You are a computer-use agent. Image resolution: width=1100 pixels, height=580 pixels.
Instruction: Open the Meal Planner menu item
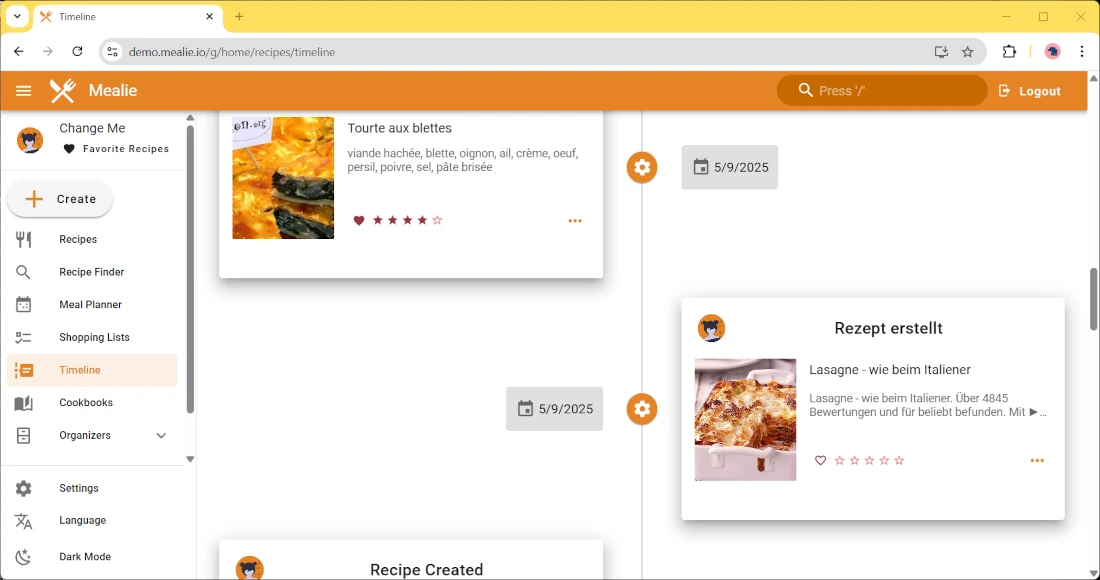coord(92,304)
